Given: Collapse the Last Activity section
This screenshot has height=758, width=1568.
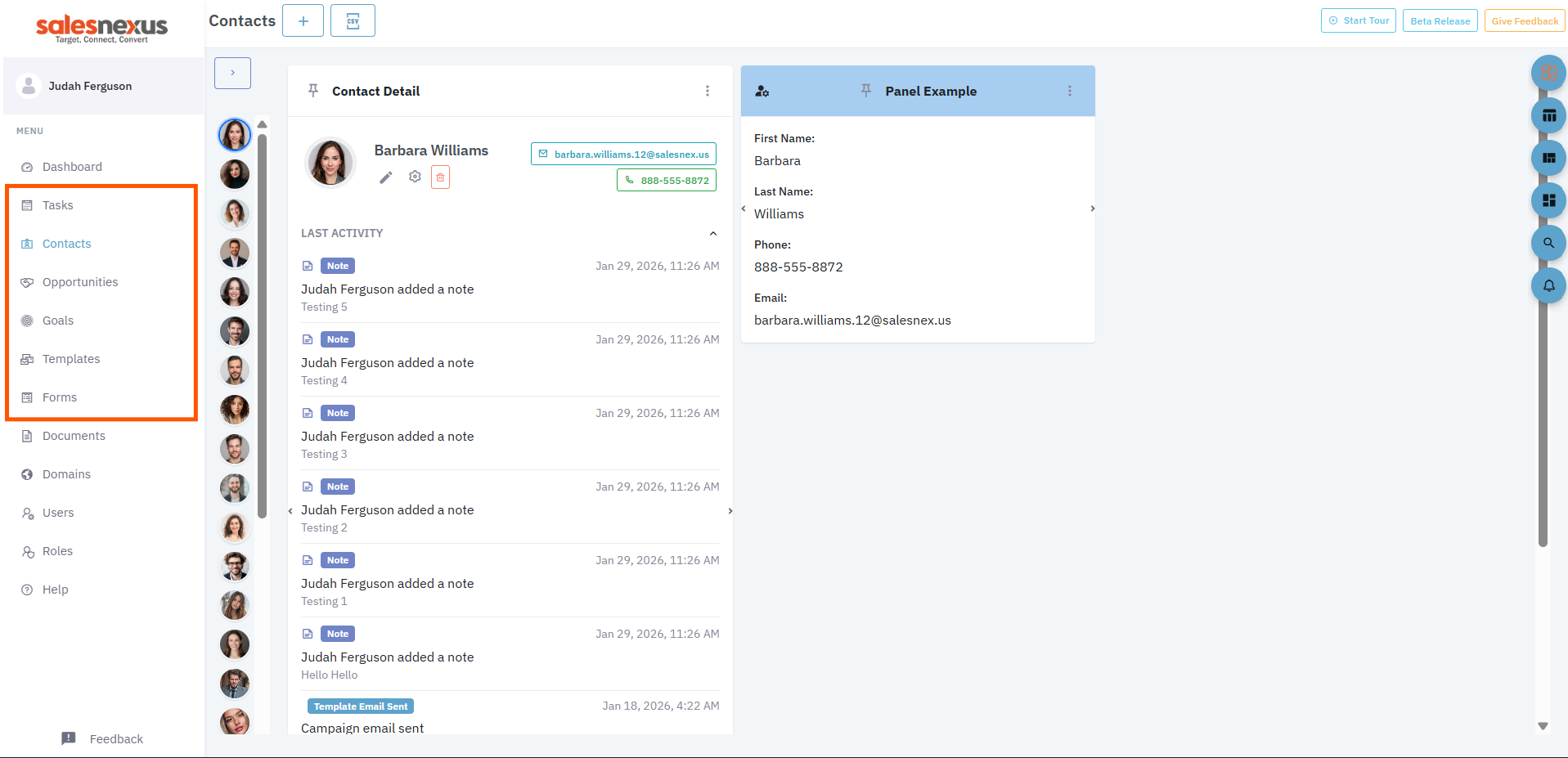Looking at the screenshot, I should coord(712,234).
